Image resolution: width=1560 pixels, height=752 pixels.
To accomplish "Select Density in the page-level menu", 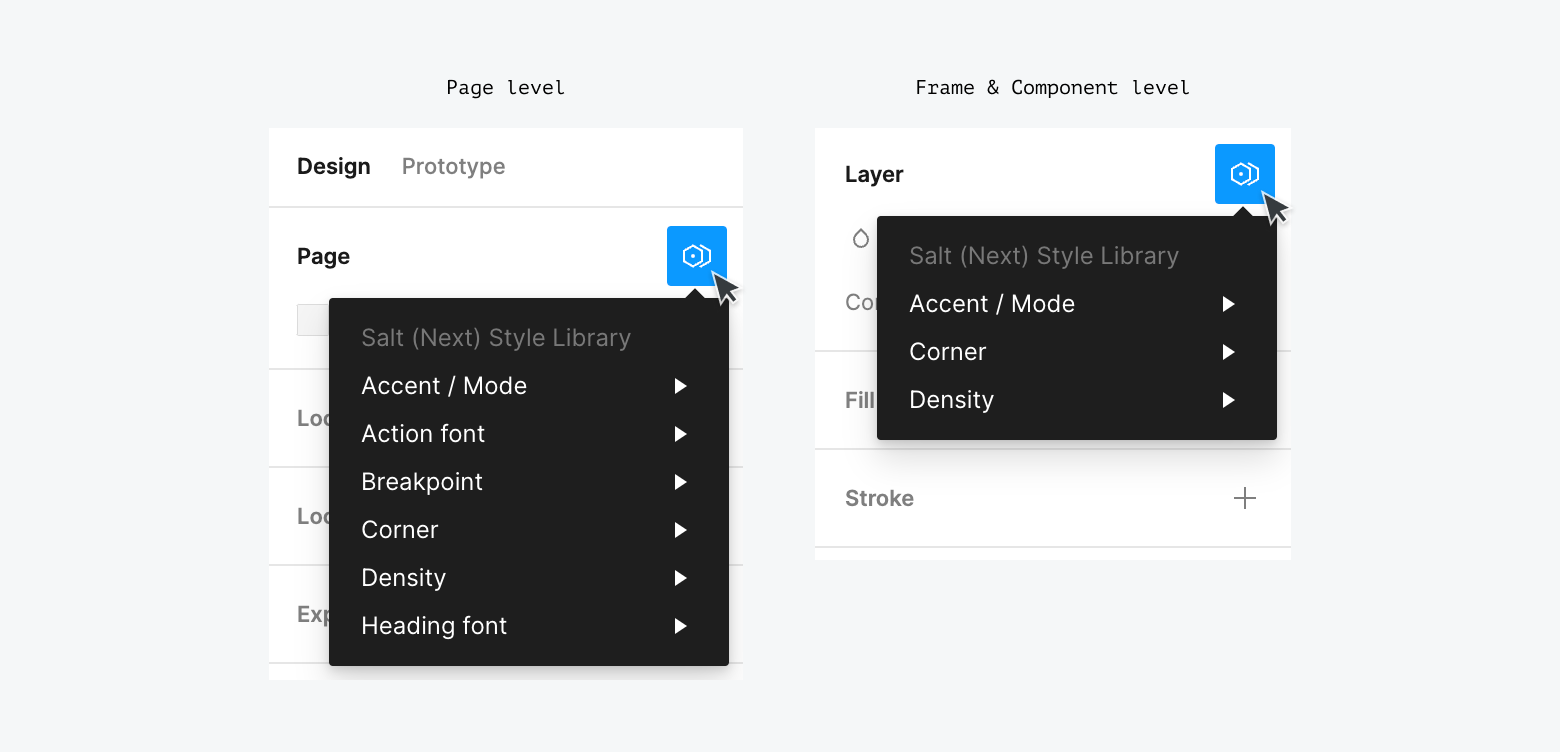I will point(403,578).
